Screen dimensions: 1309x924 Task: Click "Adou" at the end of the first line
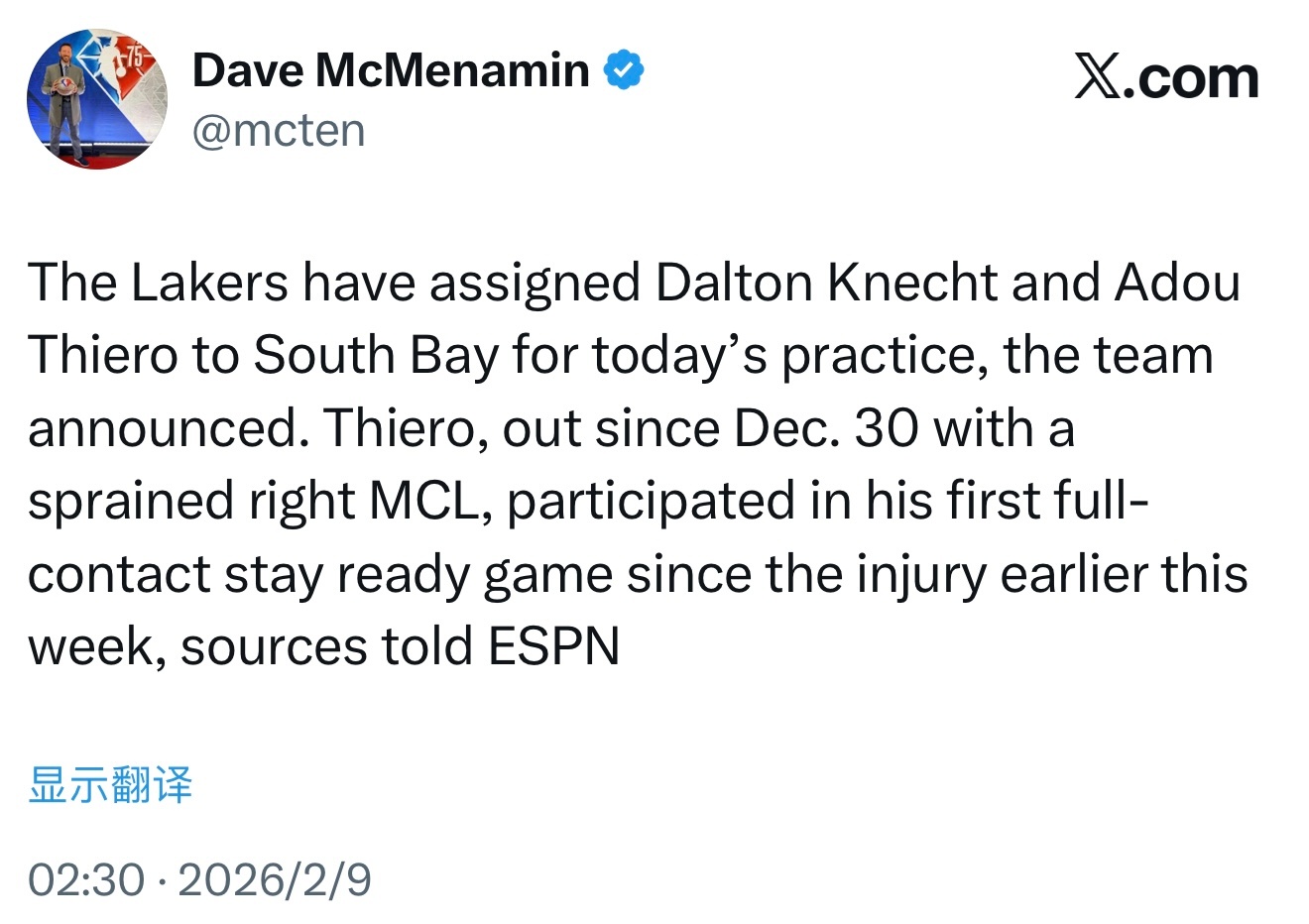(x=1177, y=283)
